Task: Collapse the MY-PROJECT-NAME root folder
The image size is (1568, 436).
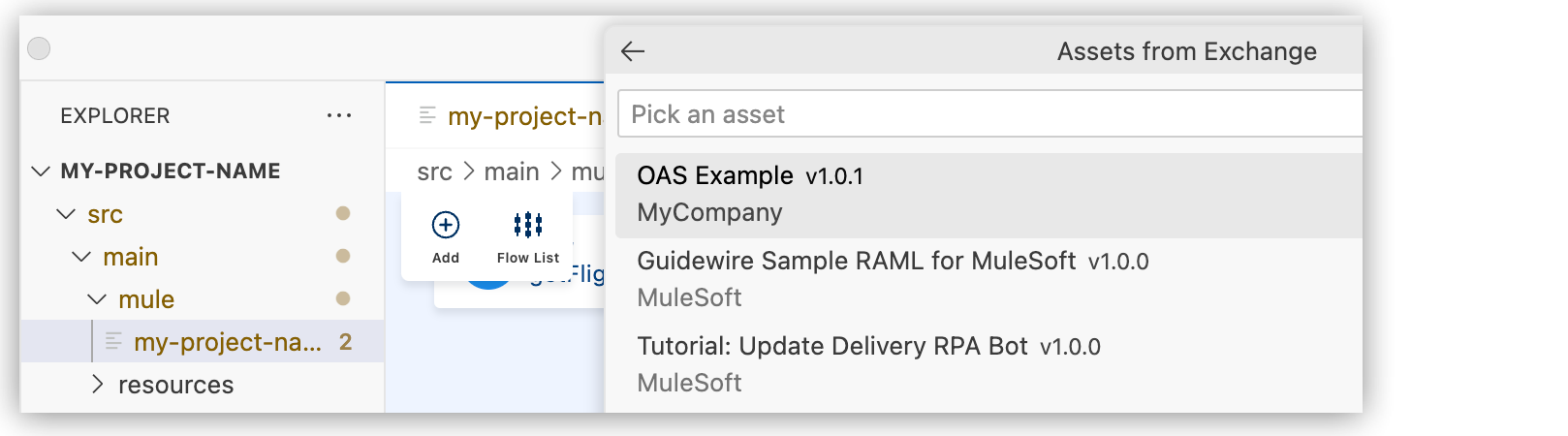Action: pyautogui.click(x=41, y=171)
